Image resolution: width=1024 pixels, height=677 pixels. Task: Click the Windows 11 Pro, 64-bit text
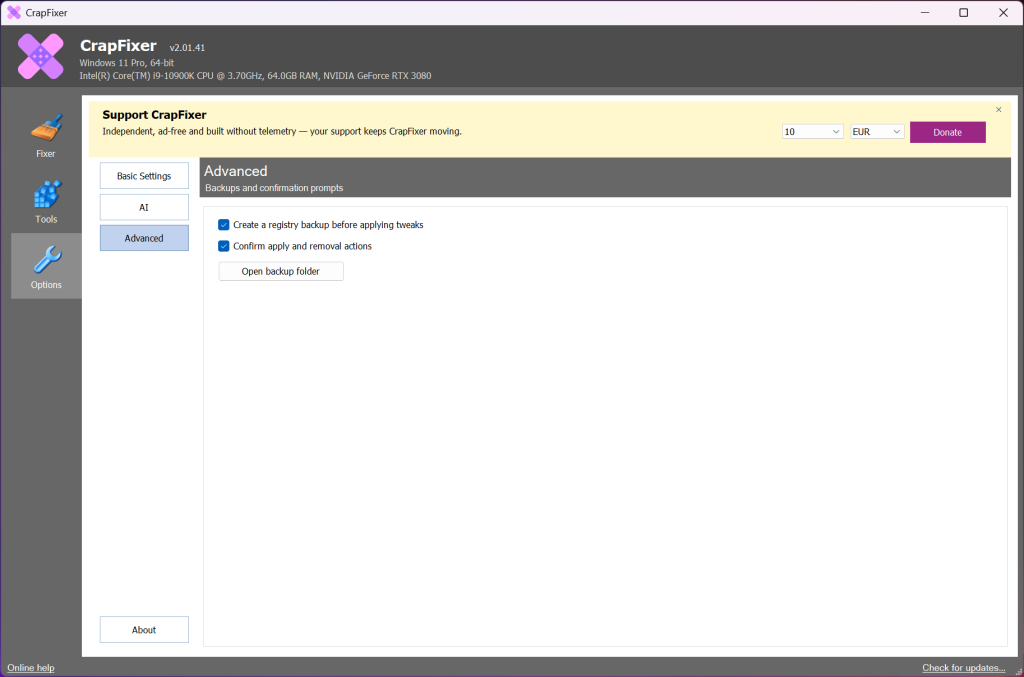[127, 63]
